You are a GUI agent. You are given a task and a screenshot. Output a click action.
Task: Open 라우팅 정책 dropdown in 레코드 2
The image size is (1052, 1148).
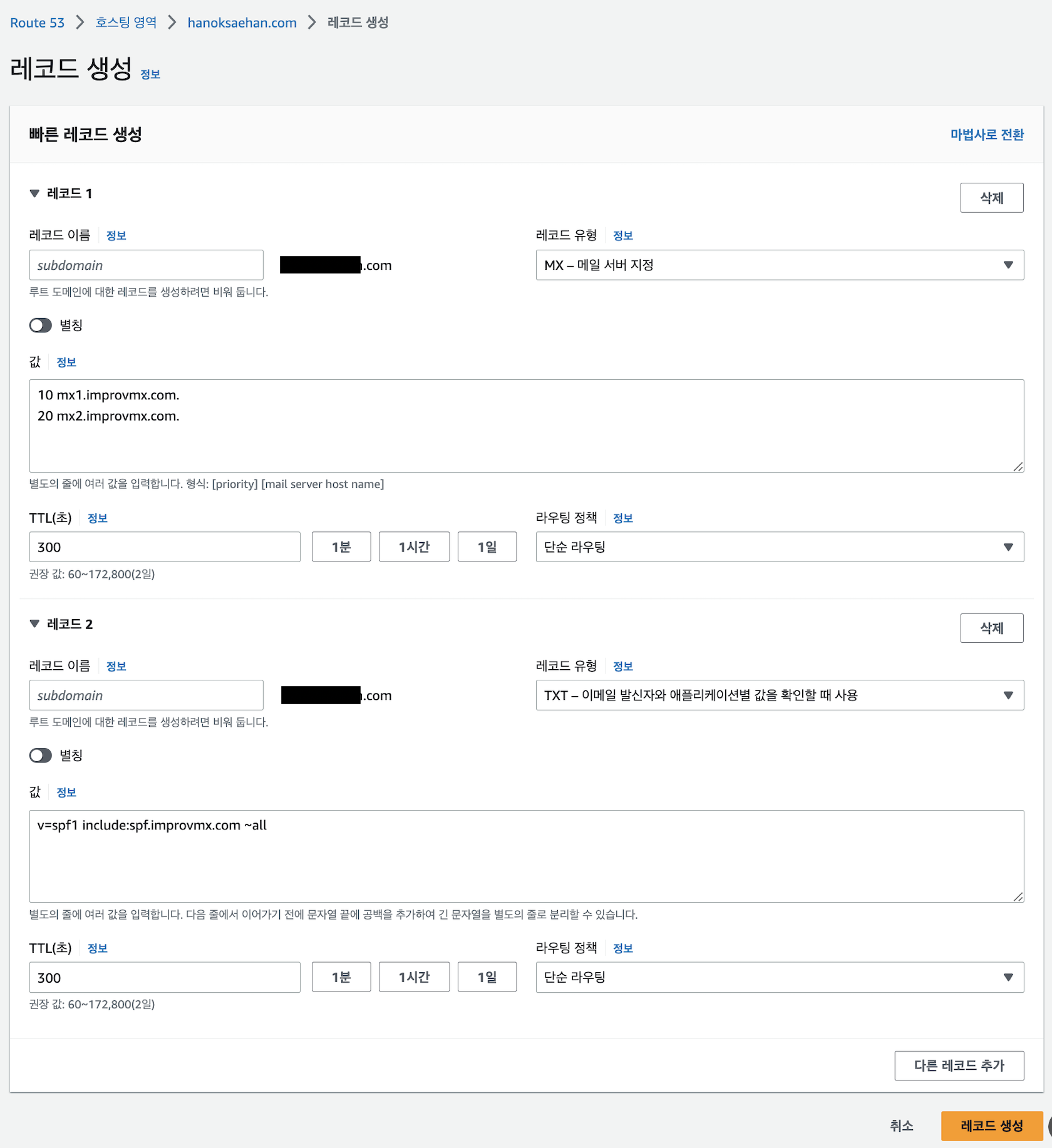click(x=779, y=977)
